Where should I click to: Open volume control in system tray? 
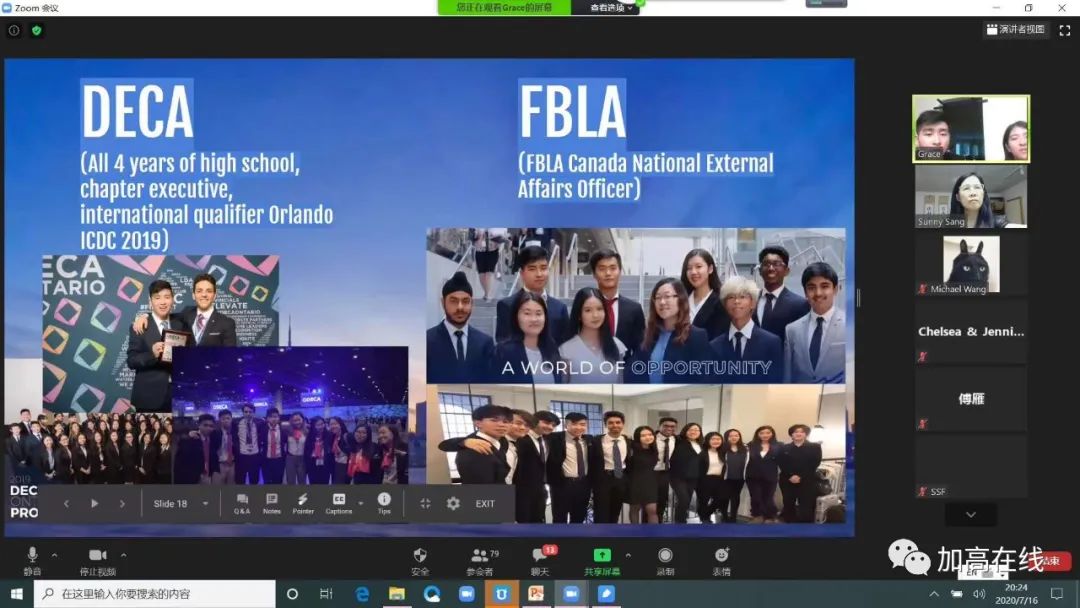click(979, 594)
